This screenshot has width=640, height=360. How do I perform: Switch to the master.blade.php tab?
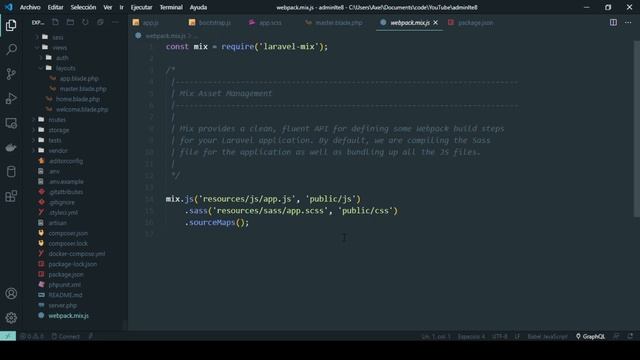point(338,23)
